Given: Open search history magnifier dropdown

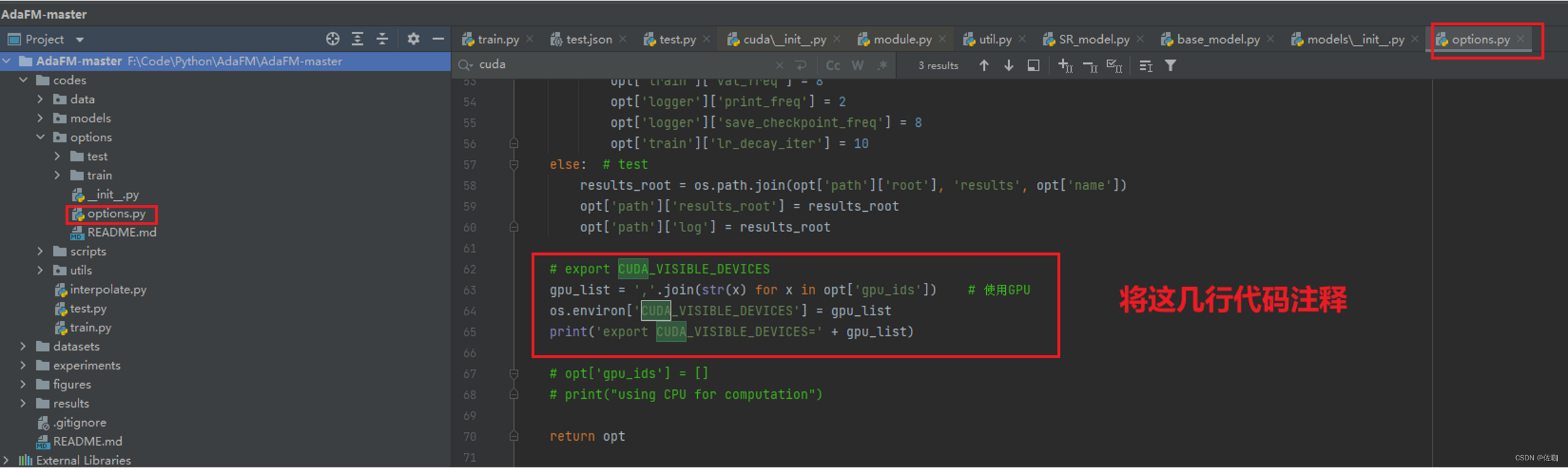Looking at the screenshot, I should (465, 65).
